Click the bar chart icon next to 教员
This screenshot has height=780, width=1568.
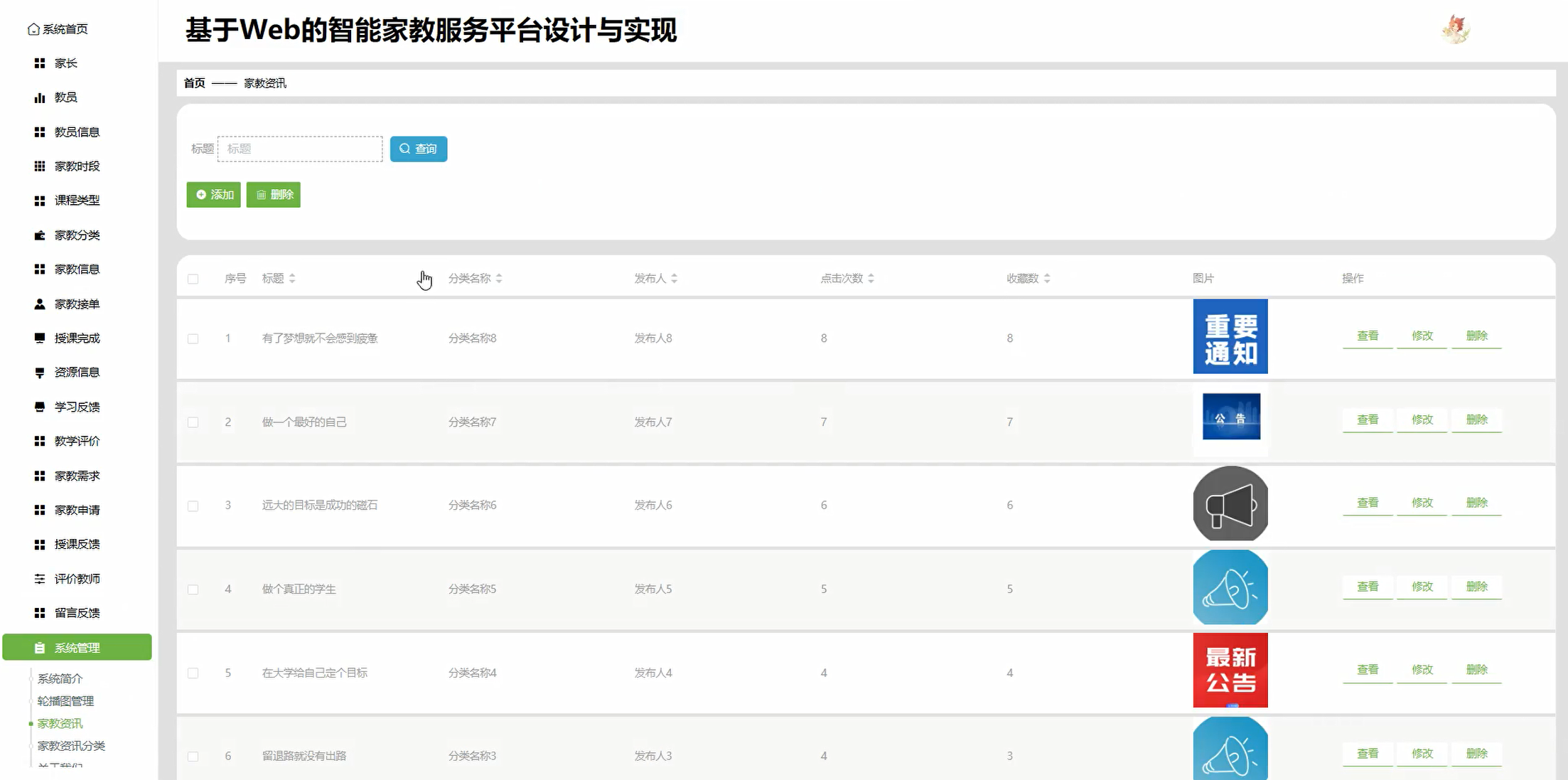click(x=40, y=97)
